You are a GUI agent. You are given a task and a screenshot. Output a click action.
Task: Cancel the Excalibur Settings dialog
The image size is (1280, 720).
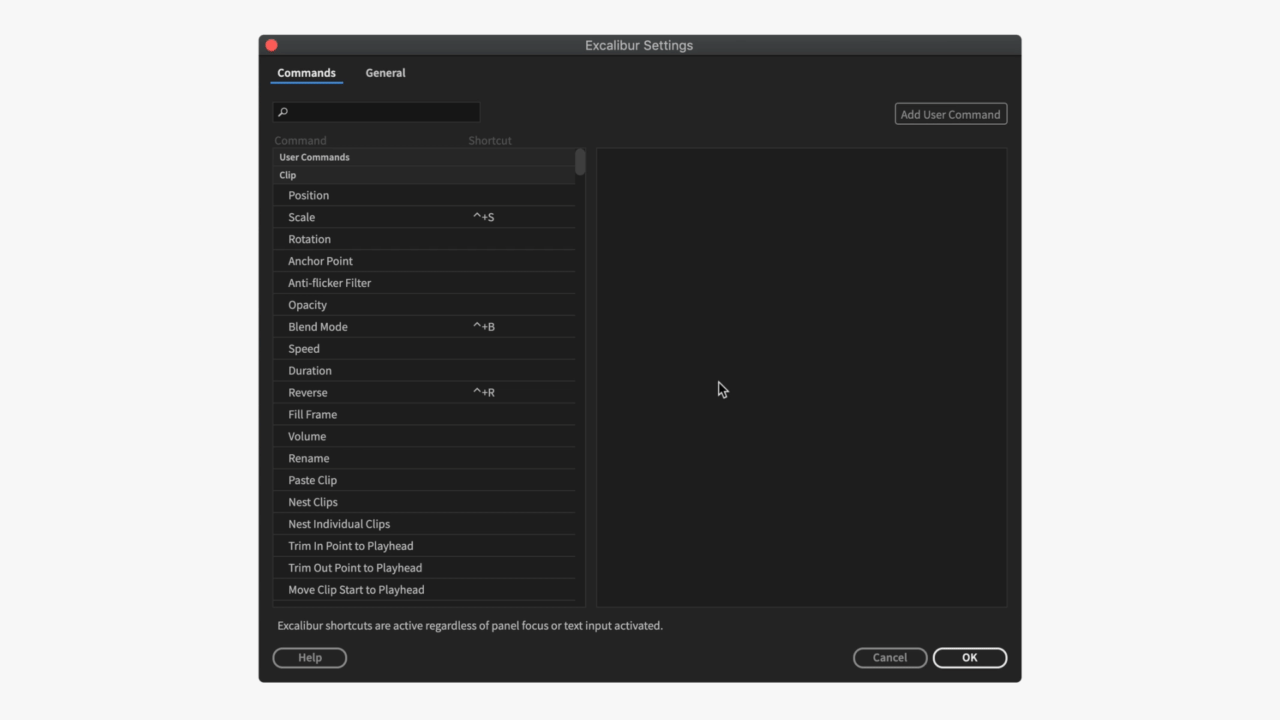click(x=890, y=657)
